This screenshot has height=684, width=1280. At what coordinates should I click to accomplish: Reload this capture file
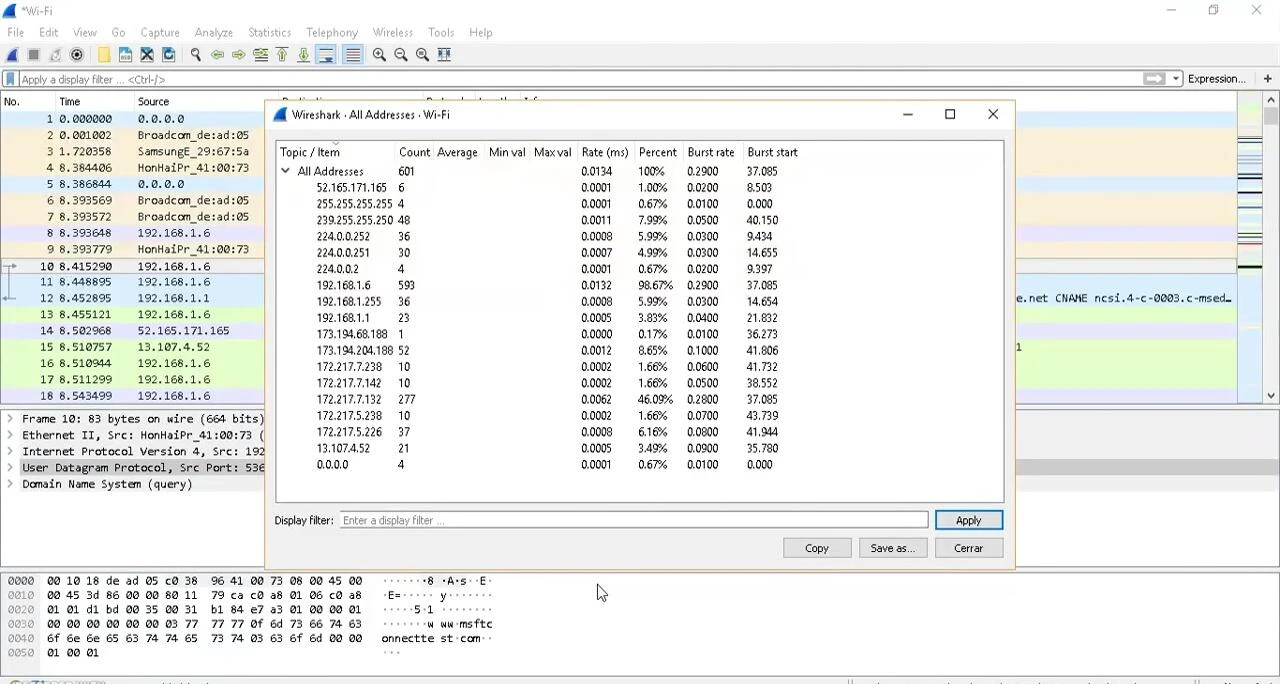click(168, 55)
